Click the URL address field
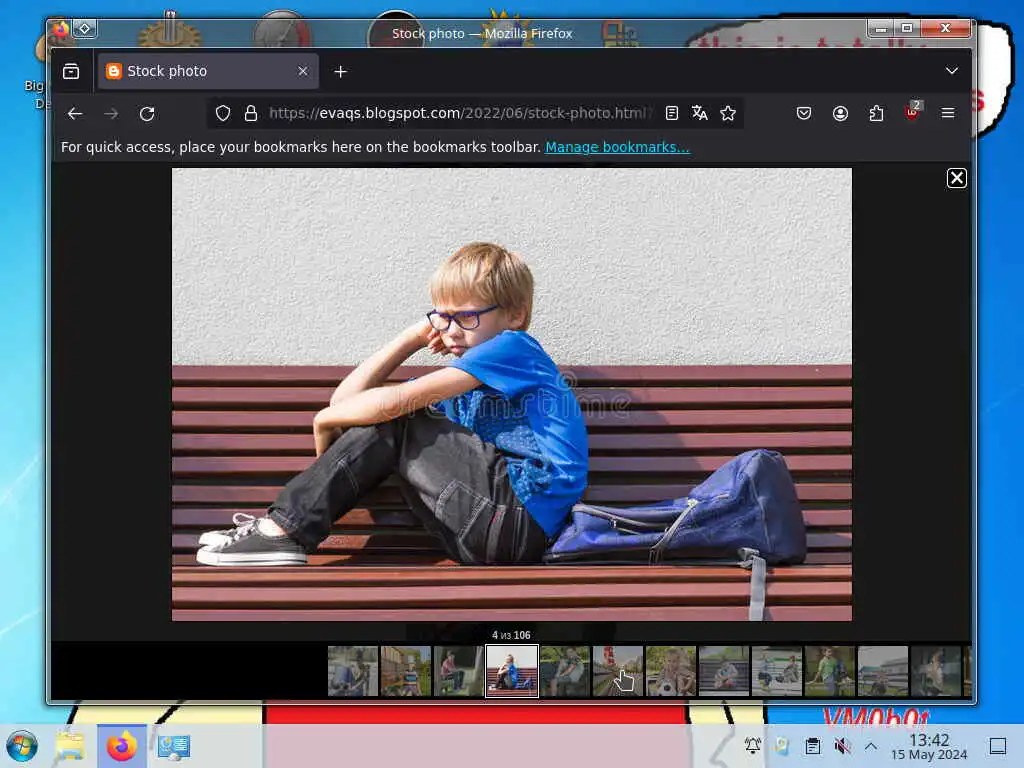1024x768 pixels. [x=459, y=114]
